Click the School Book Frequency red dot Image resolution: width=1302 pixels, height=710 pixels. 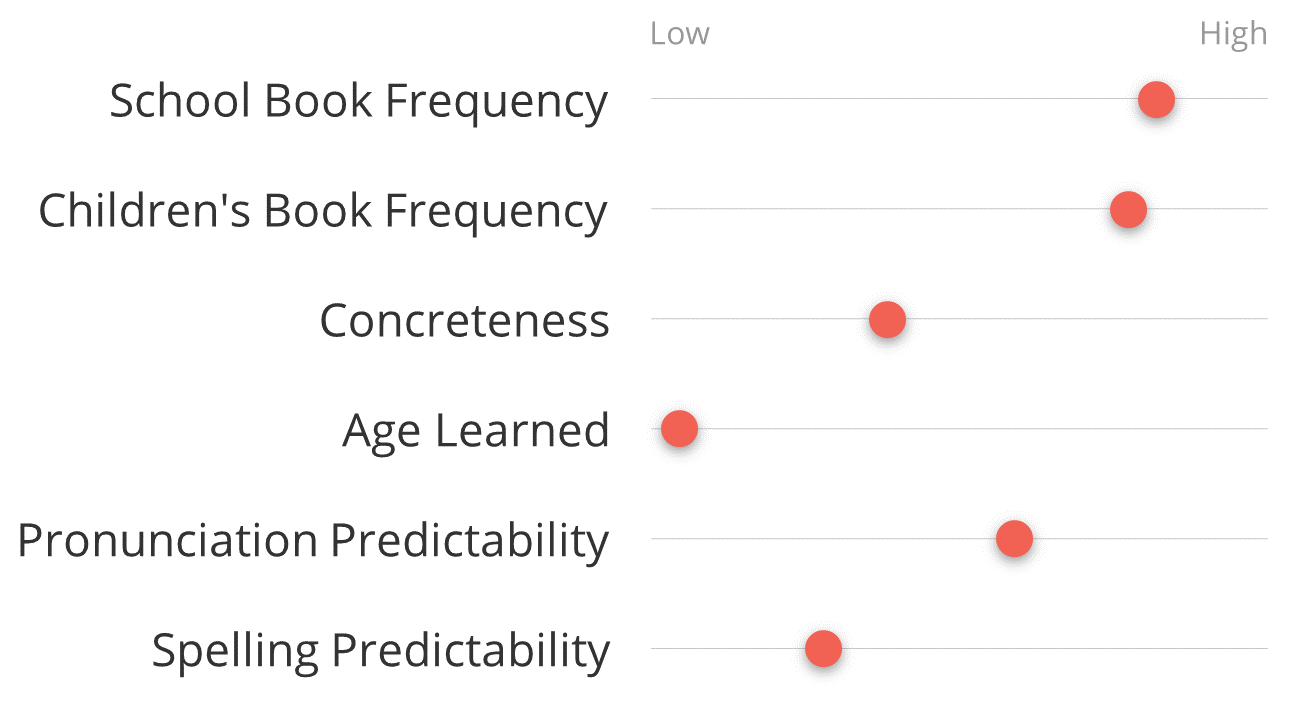click(1156, 100)
